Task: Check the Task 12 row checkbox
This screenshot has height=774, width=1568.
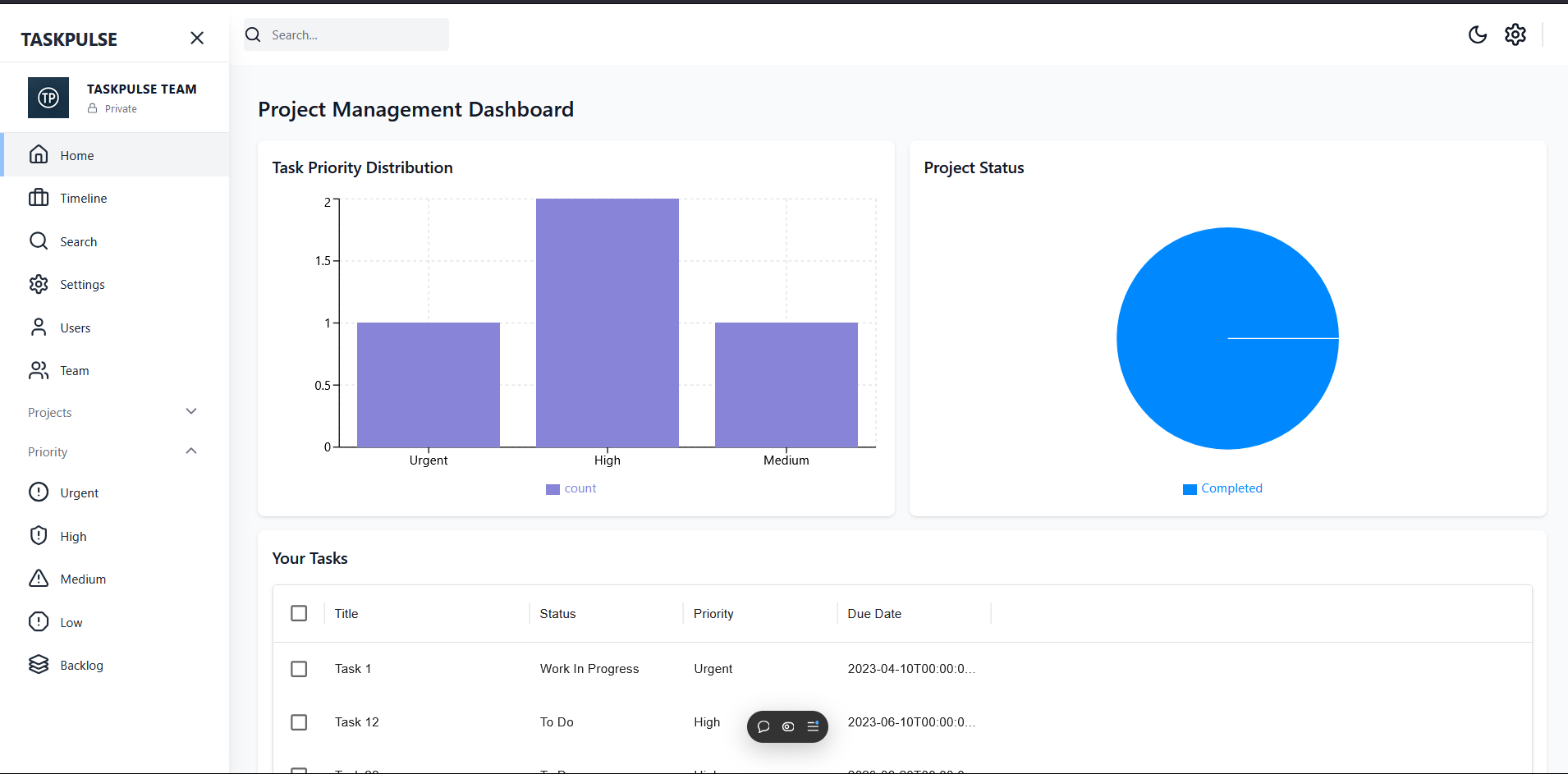Action: (x=299, y=722)
